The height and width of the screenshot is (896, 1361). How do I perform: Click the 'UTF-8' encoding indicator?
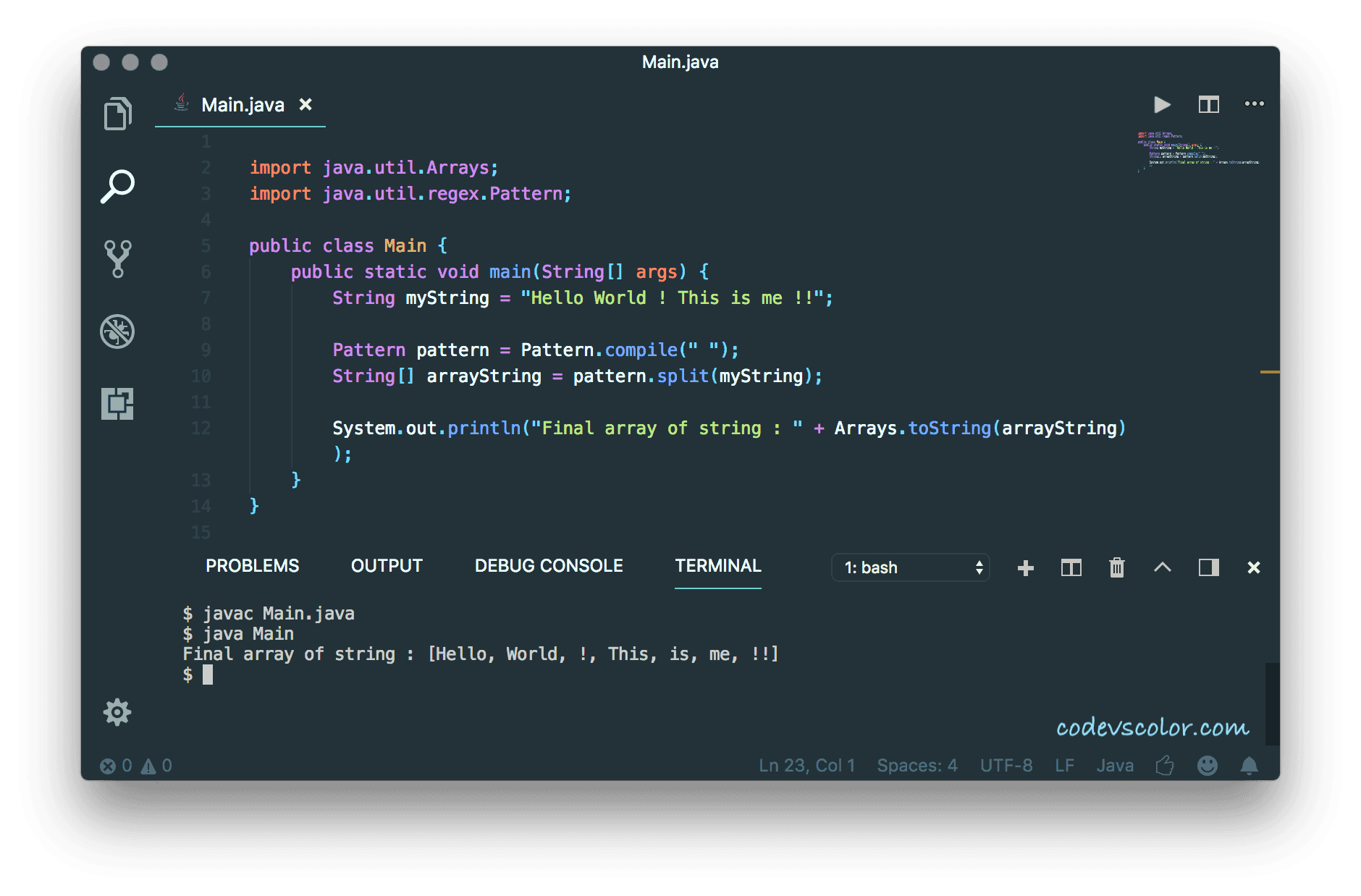click(1006, 766)
